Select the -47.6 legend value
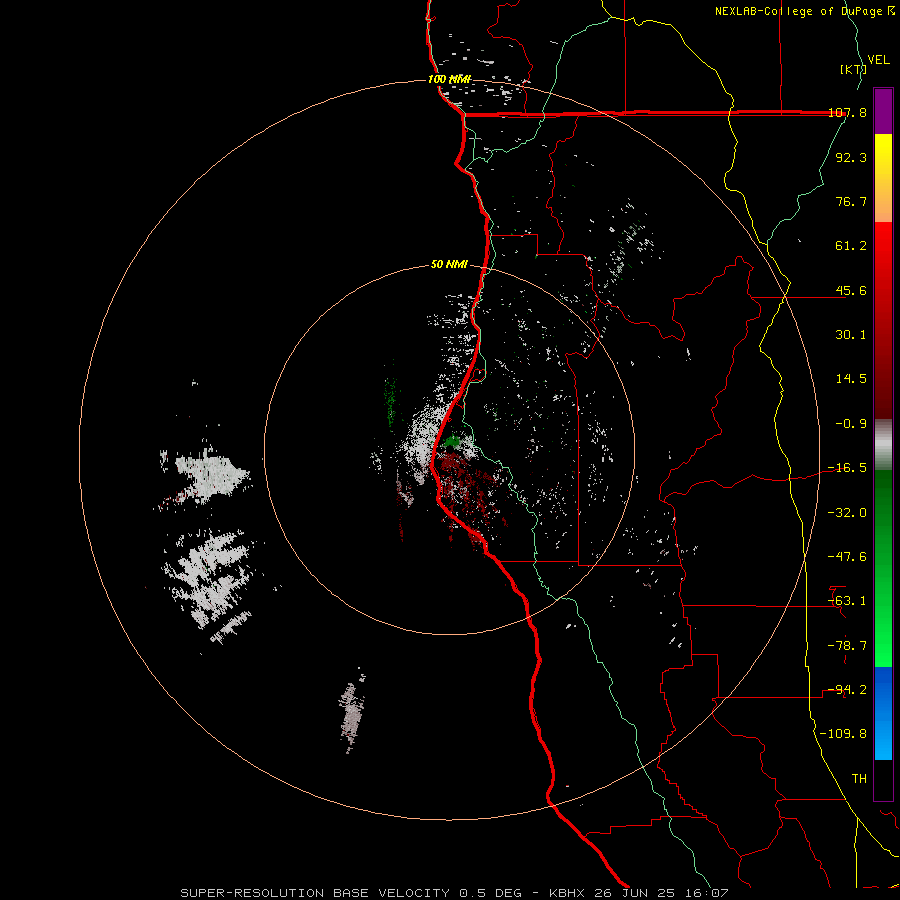The height and width of the screenshot is (900, 900). coord(847,557)
